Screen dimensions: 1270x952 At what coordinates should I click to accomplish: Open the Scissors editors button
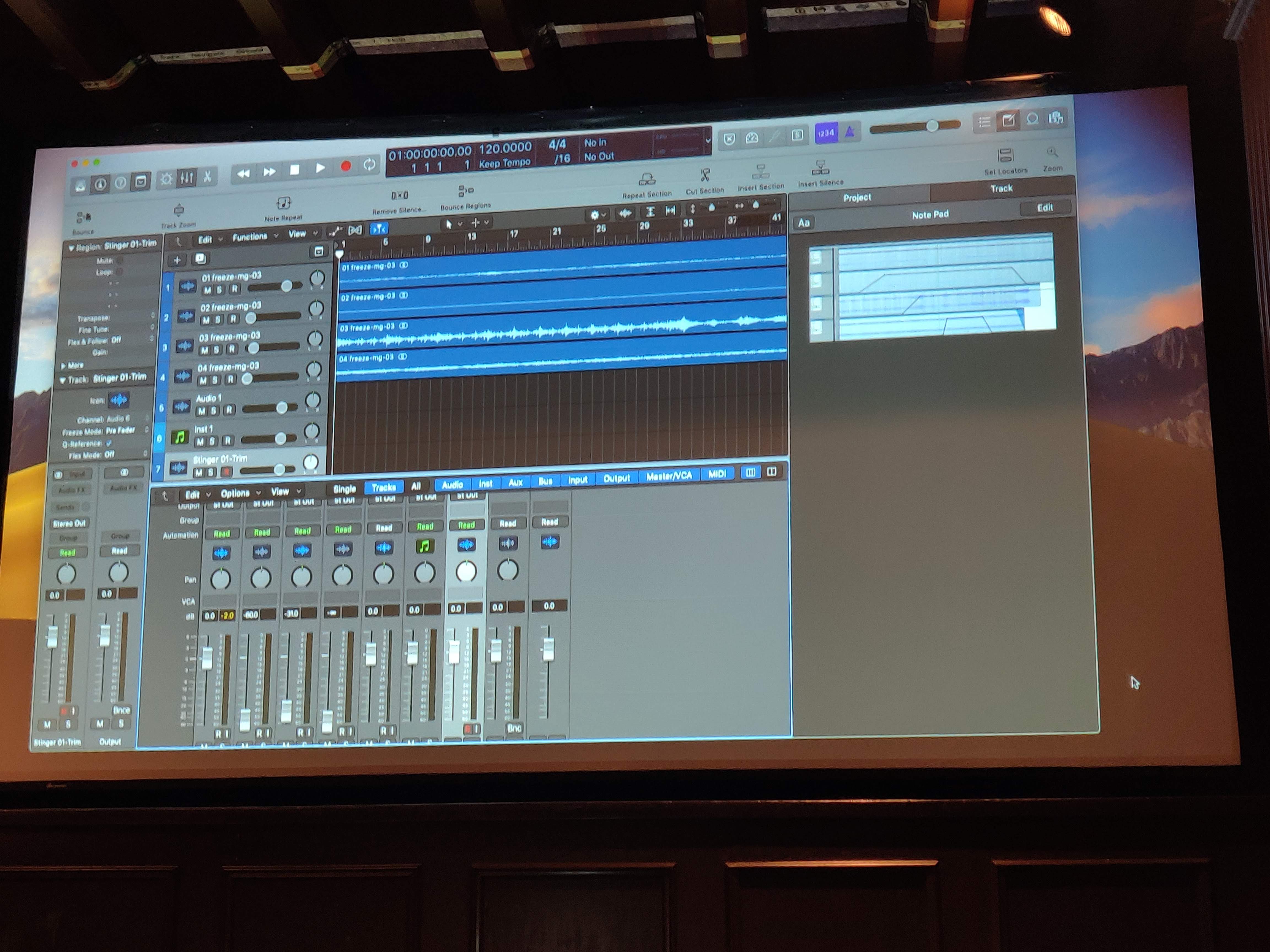tap(208, 177)
